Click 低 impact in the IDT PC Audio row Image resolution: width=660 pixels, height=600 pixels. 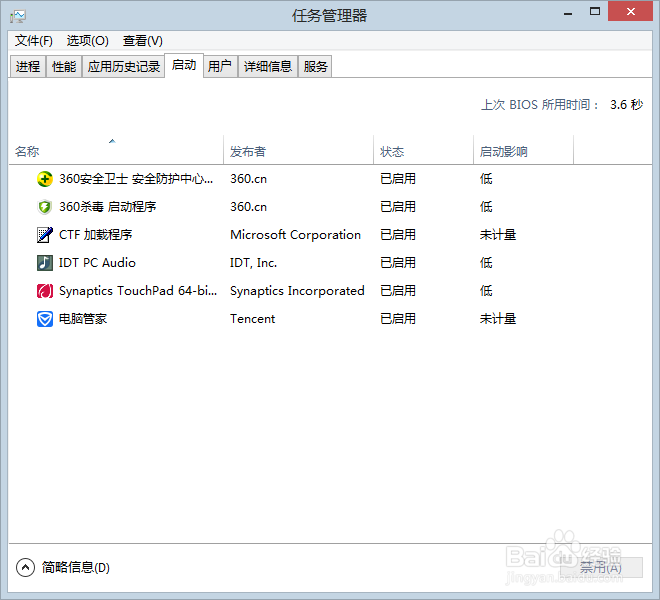(x=486, y=263)
